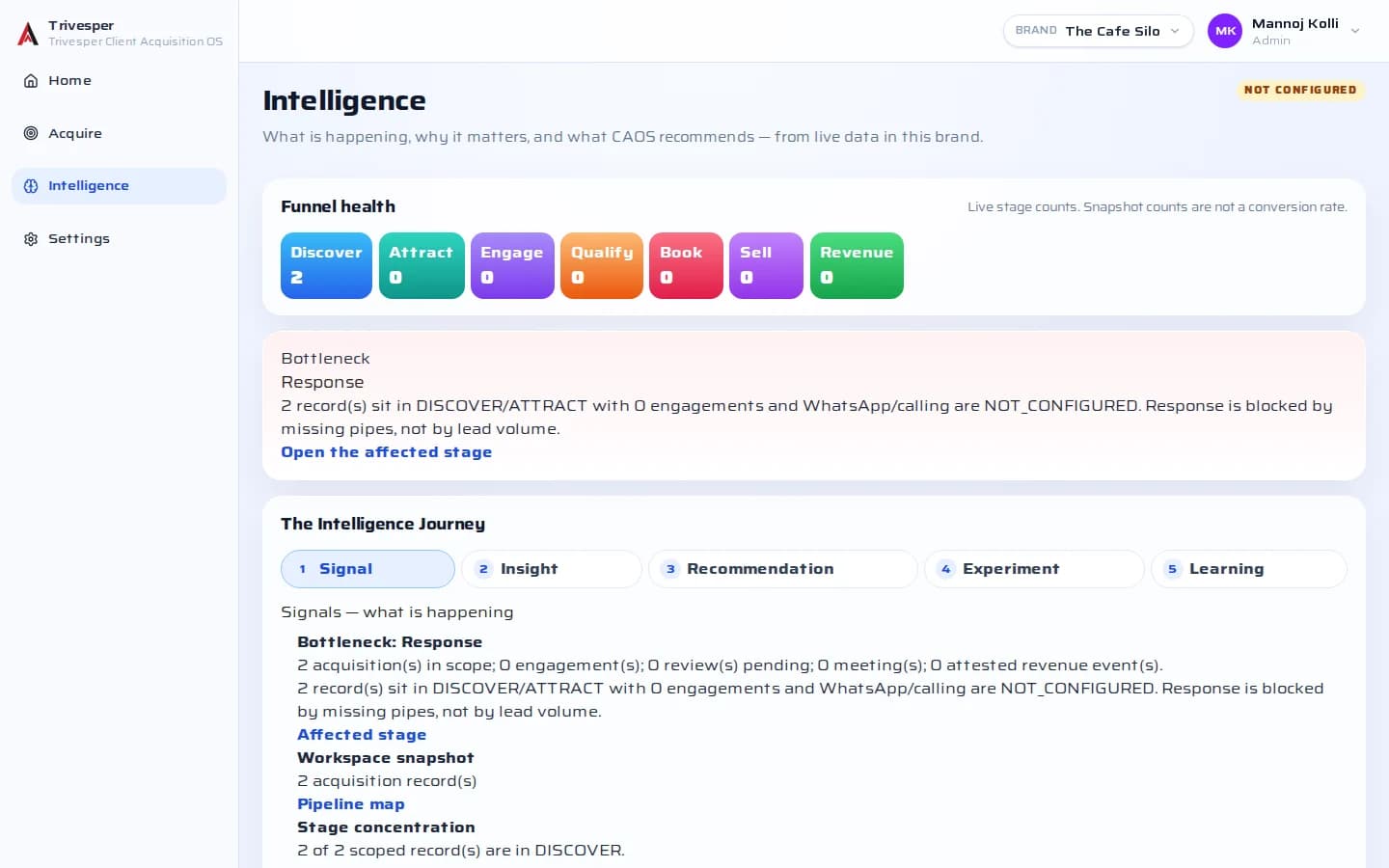Click the Settings gear icon

pos(31,239)
